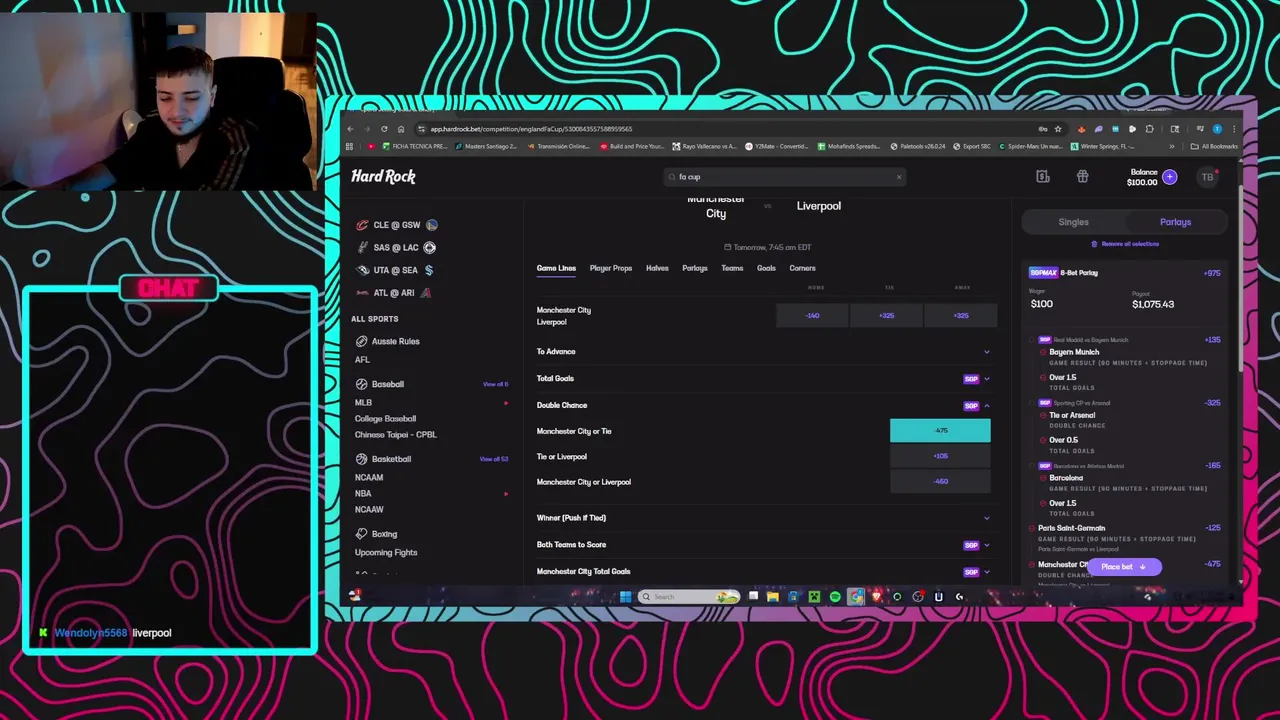Remove the Over 0.5 total goals selection
Image resolution: width=1280 pixels, height=720 pixels.
pos(1043,440)
